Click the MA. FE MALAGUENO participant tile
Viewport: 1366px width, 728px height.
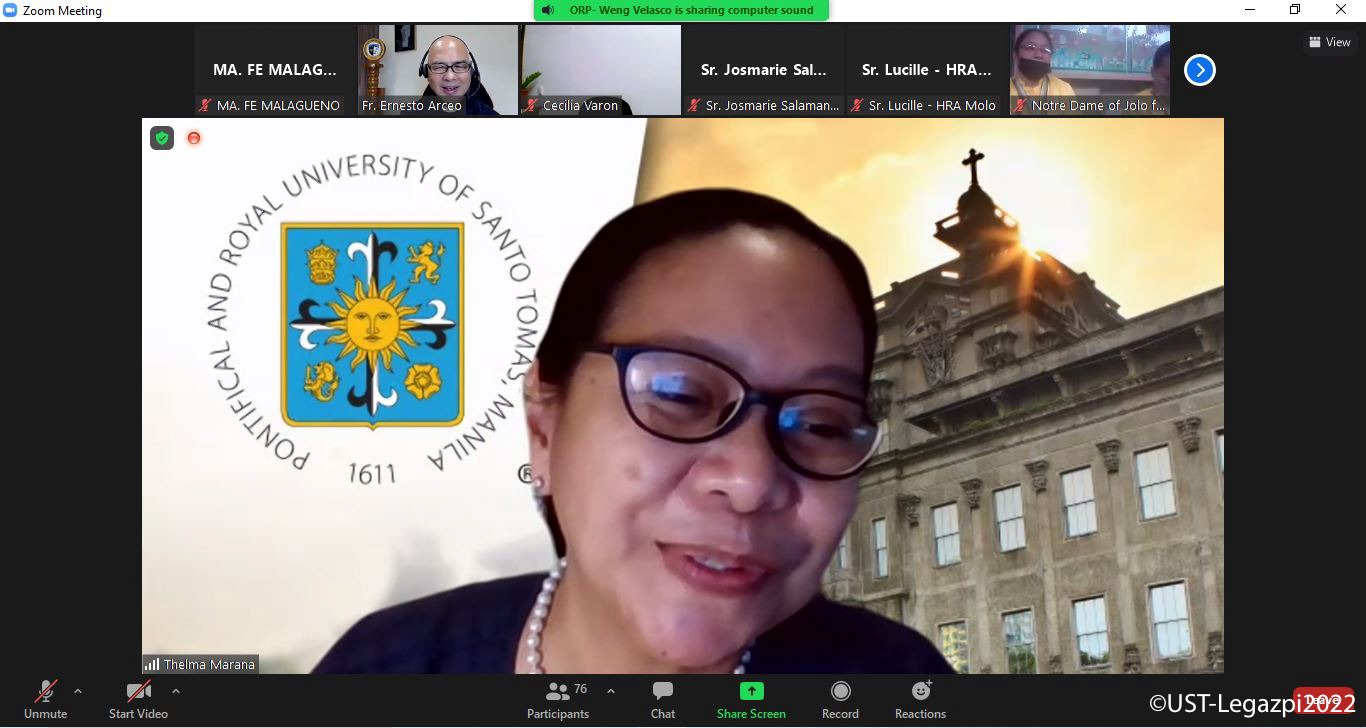(x=275, y=70)
